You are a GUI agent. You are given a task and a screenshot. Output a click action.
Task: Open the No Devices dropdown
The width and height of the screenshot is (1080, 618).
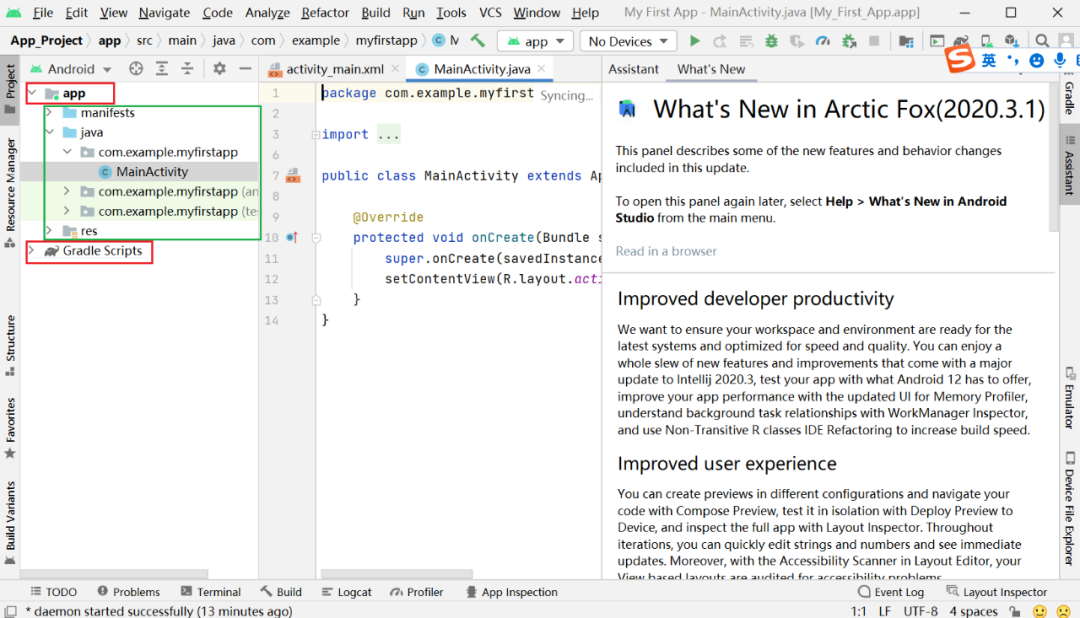[x=627, y=41]
